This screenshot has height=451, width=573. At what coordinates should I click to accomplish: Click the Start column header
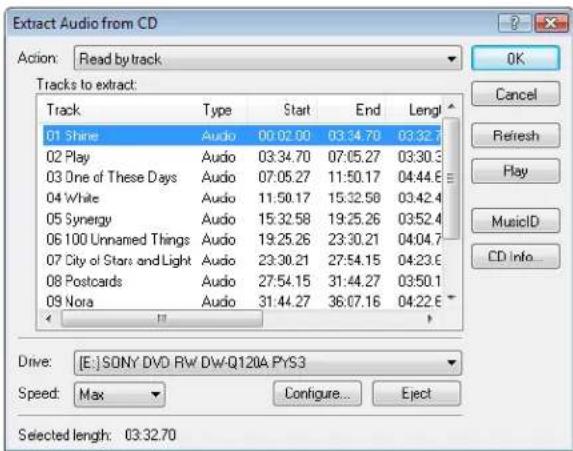point(282,110)
